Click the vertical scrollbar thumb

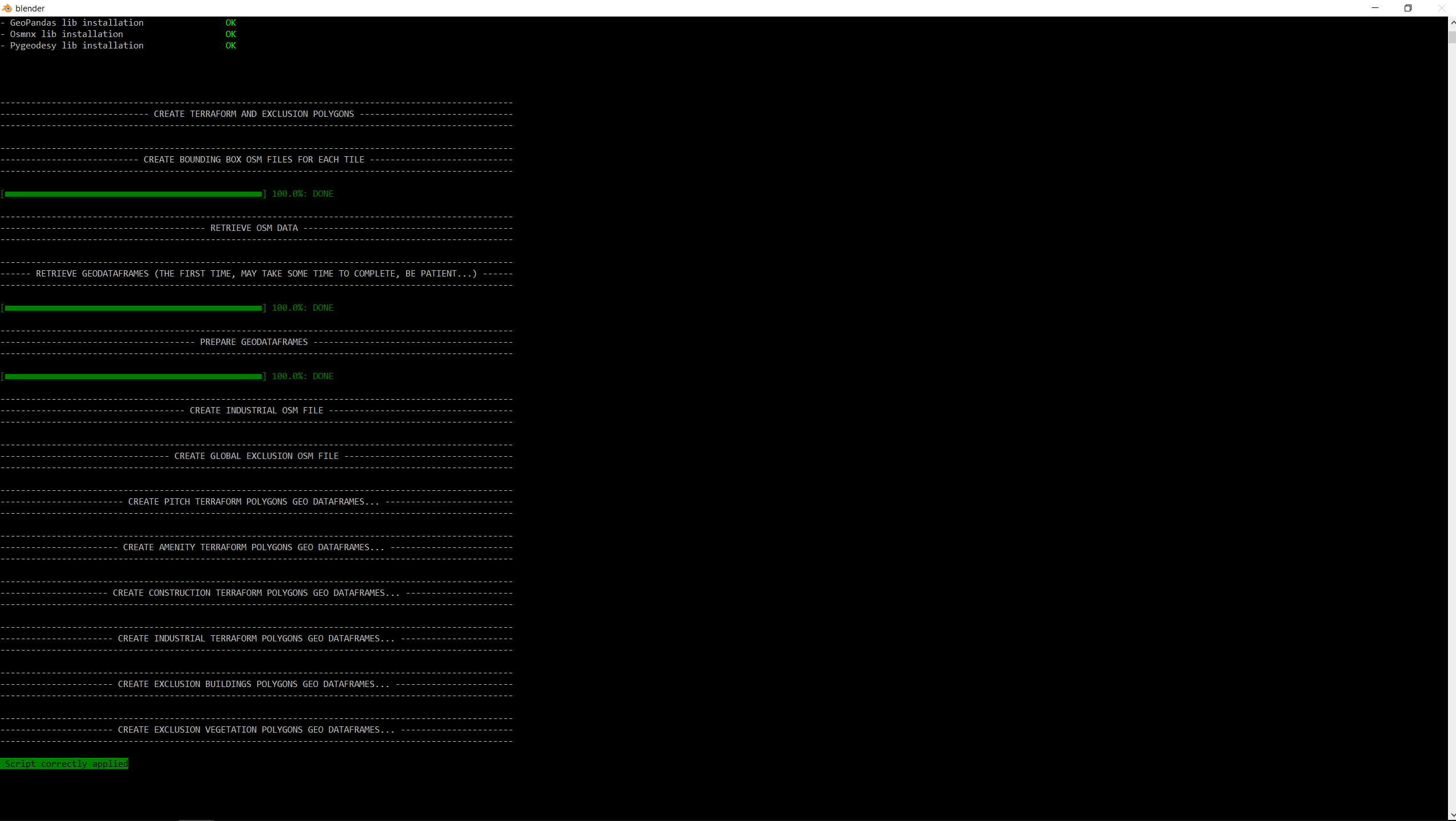[1452, 36]
